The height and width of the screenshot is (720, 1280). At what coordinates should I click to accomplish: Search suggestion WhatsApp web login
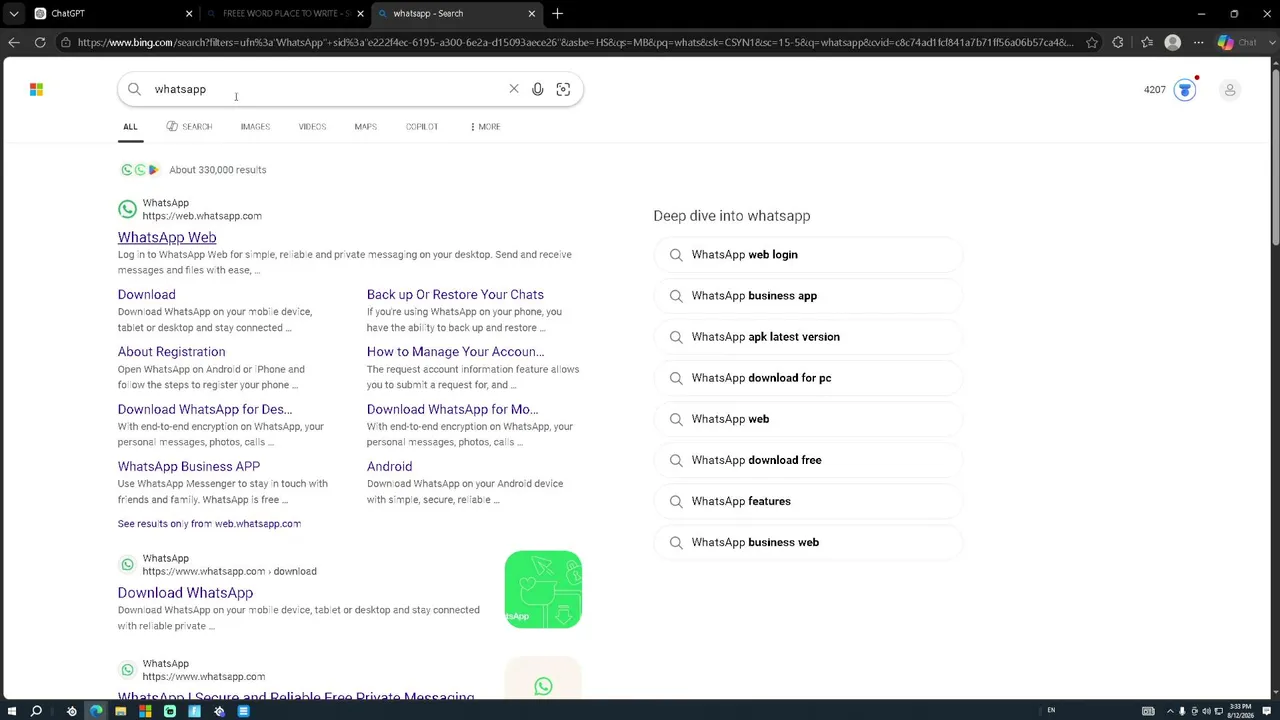808,255
